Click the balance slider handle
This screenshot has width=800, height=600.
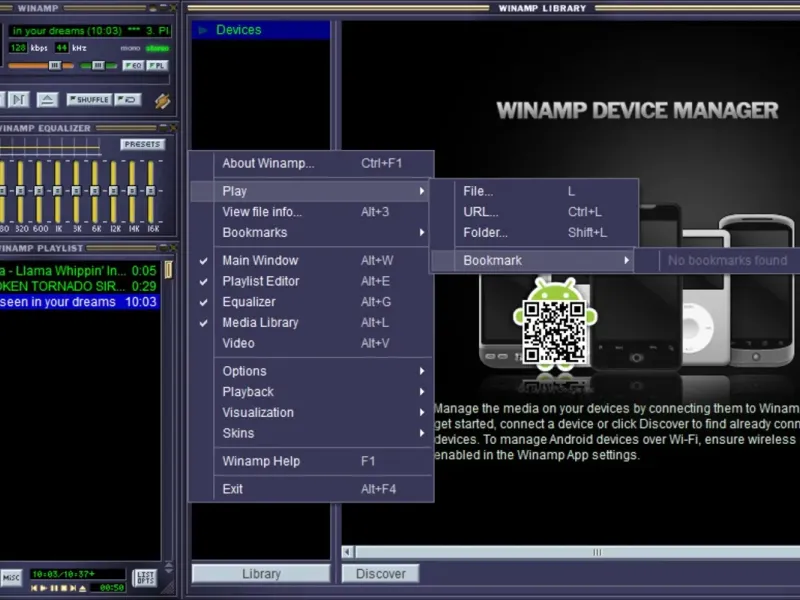pos(98,65)
